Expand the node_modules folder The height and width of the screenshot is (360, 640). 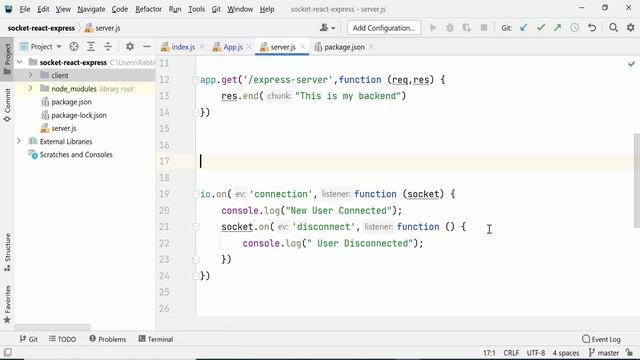31,88
